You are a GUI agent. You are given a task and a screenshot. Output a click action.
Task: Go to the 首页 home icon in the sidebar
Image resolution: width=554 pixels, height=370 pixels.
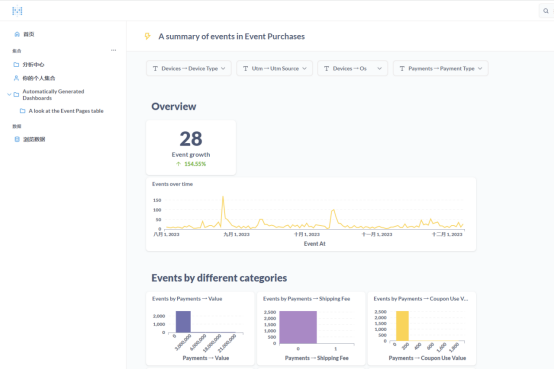[x=17, y=34]
